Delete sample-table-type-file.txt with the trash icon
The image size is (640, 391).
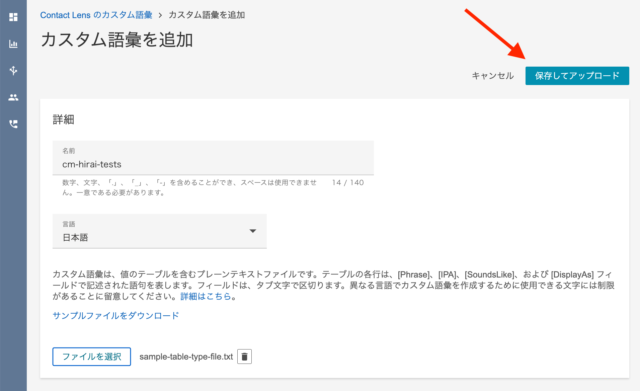(x=244, y=357)
